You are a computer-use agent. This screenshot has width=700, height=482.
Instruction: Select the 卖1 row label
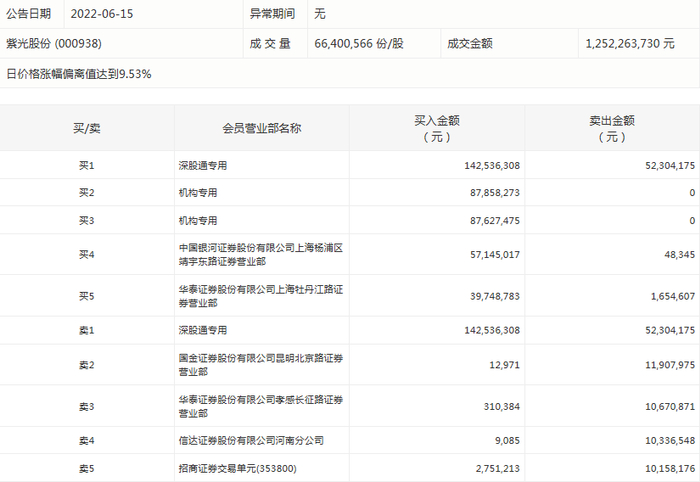pos(87,330)
